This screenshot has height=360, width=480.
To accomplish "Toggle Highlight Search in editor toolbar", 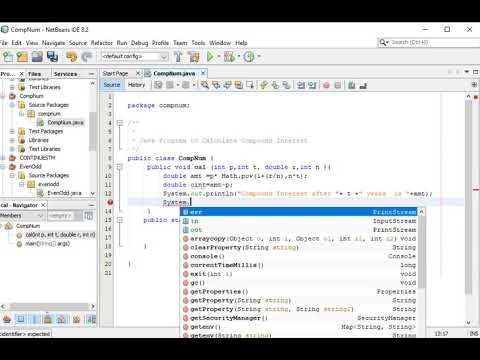I will 239,85.
